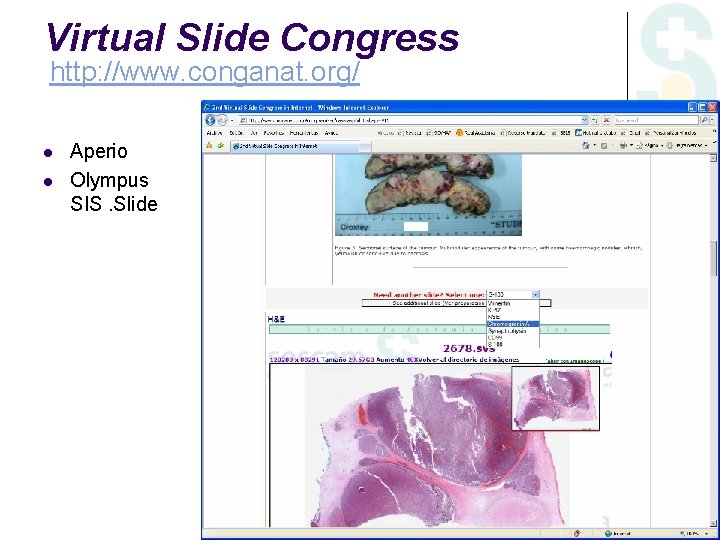Click the Internet zone indicator in status bar
720x540 pixels.
point(618,534)
